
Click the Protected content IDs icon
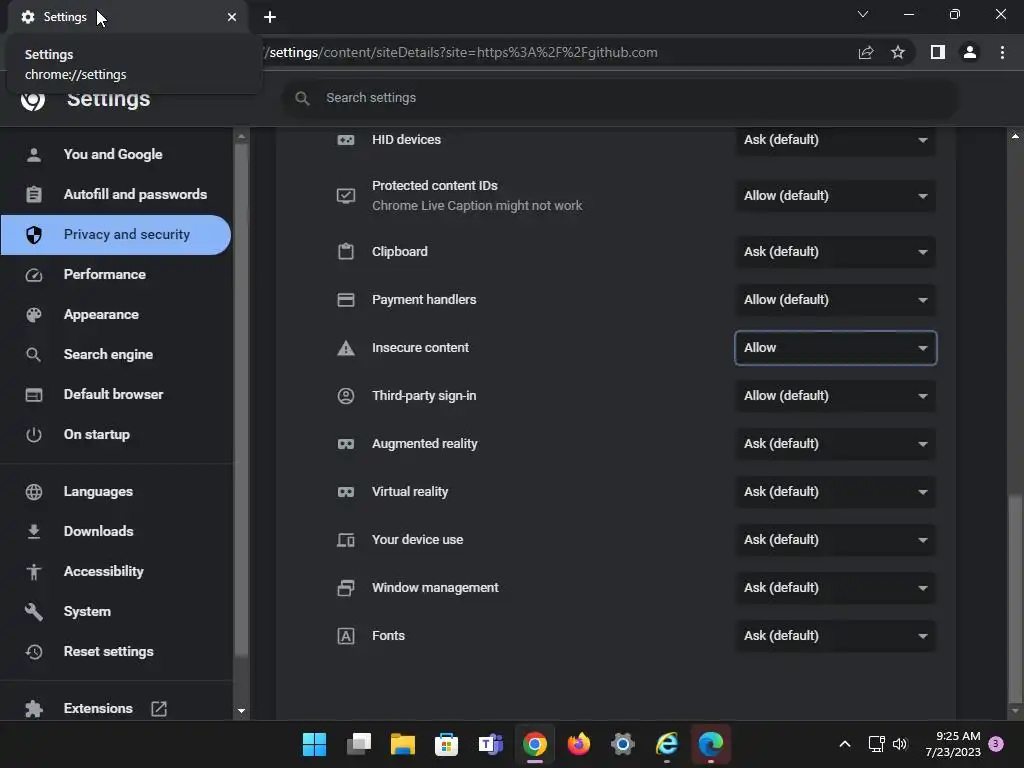click(345, 195)
